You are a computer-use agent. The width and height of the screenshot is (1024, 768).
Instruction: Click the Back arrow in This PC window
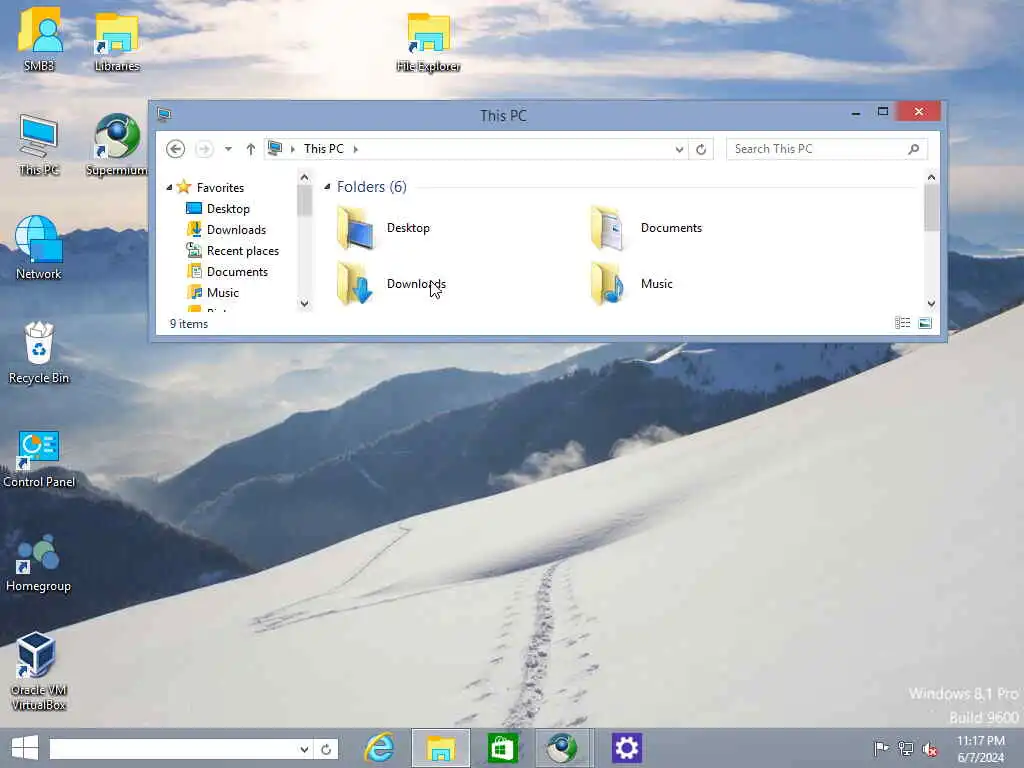(175, 149)
